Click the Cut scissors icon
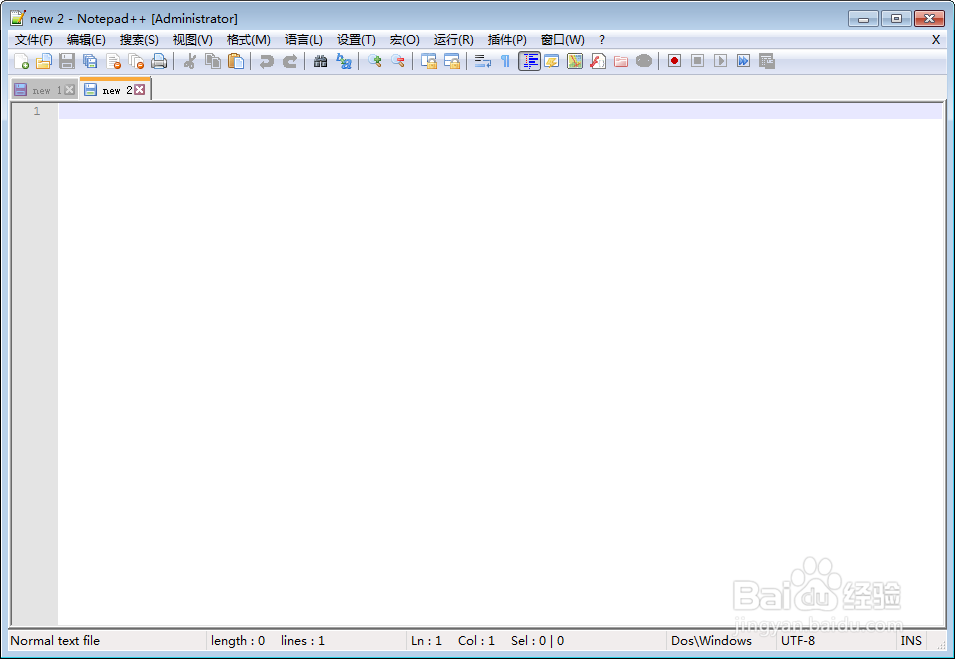Screen dimensions: 955x659 [189, 61]
